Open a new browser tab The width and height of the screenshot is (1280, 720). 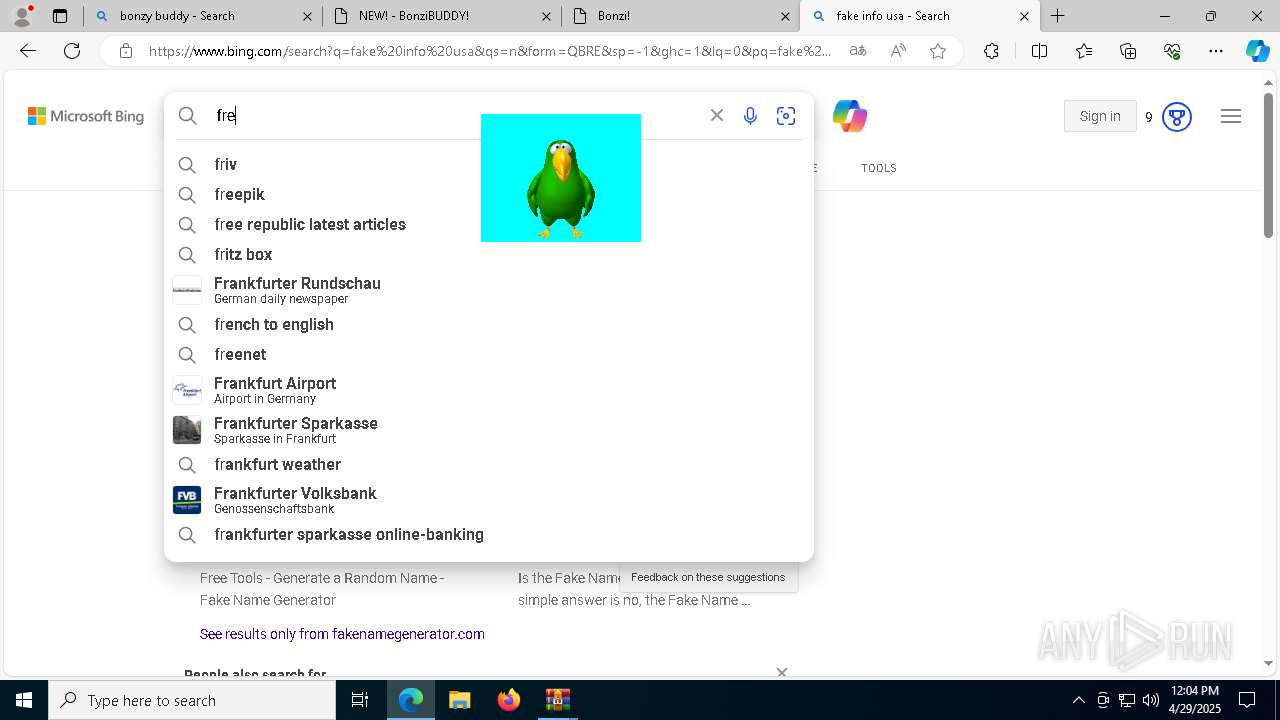click(1057, 16)
